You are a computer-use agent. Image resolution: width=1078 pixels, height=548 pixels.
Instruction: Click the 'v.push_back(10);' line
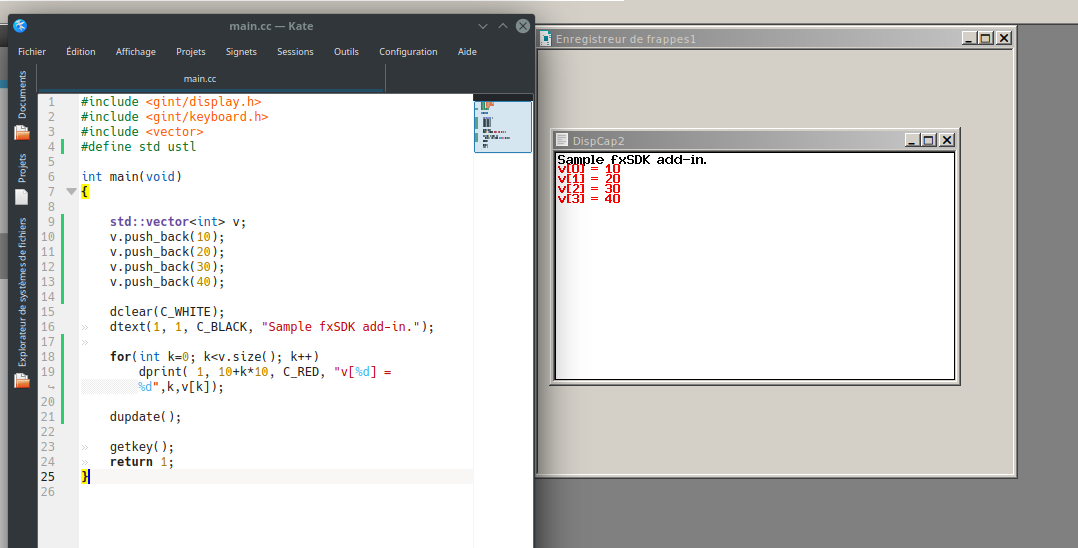(167, 237)
